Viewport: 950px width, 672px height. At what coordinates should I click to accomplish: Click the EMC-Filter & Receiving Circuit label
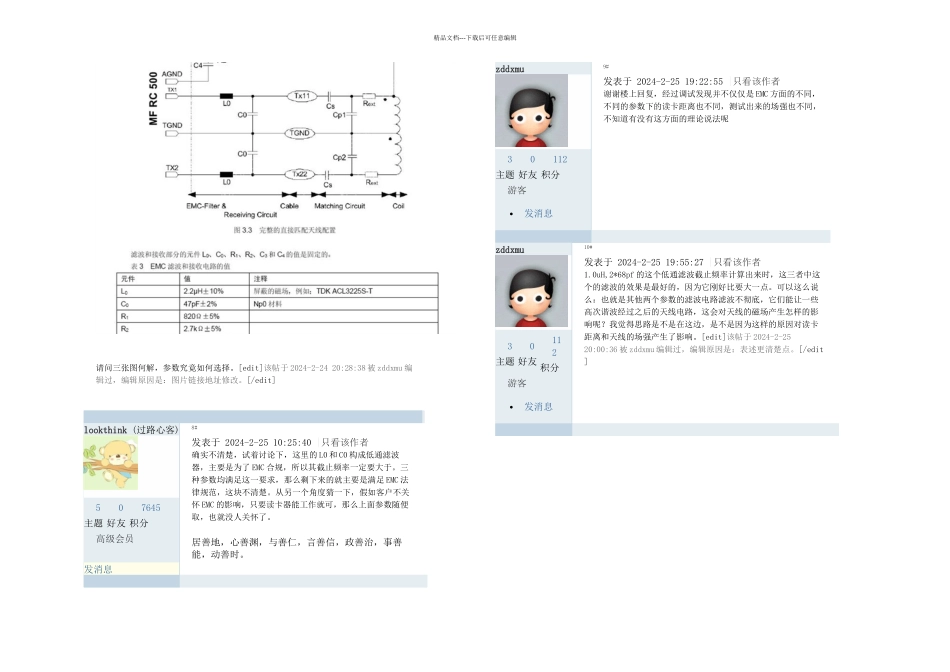coord(232,210)
